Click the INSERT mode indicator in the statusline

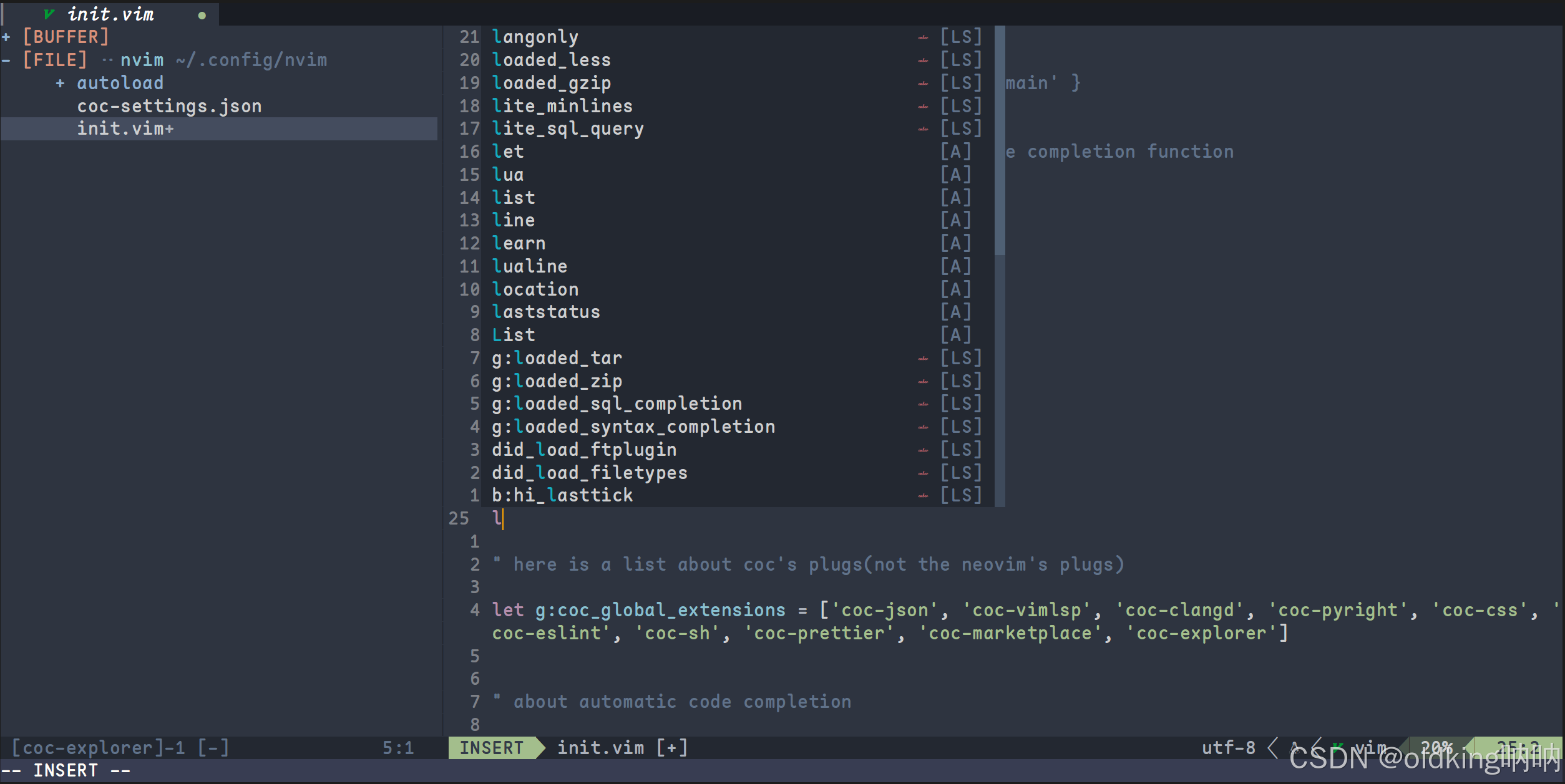[492, 747]
